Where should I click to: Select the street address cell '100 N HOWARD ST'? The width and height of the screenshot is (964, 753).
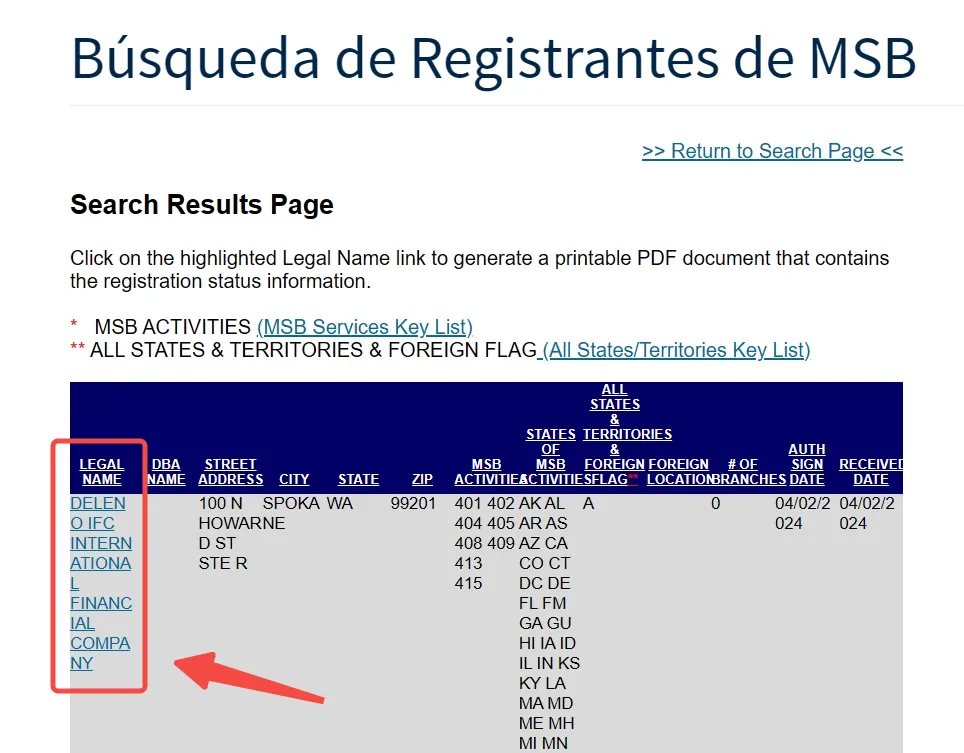[x=231, y=533]
